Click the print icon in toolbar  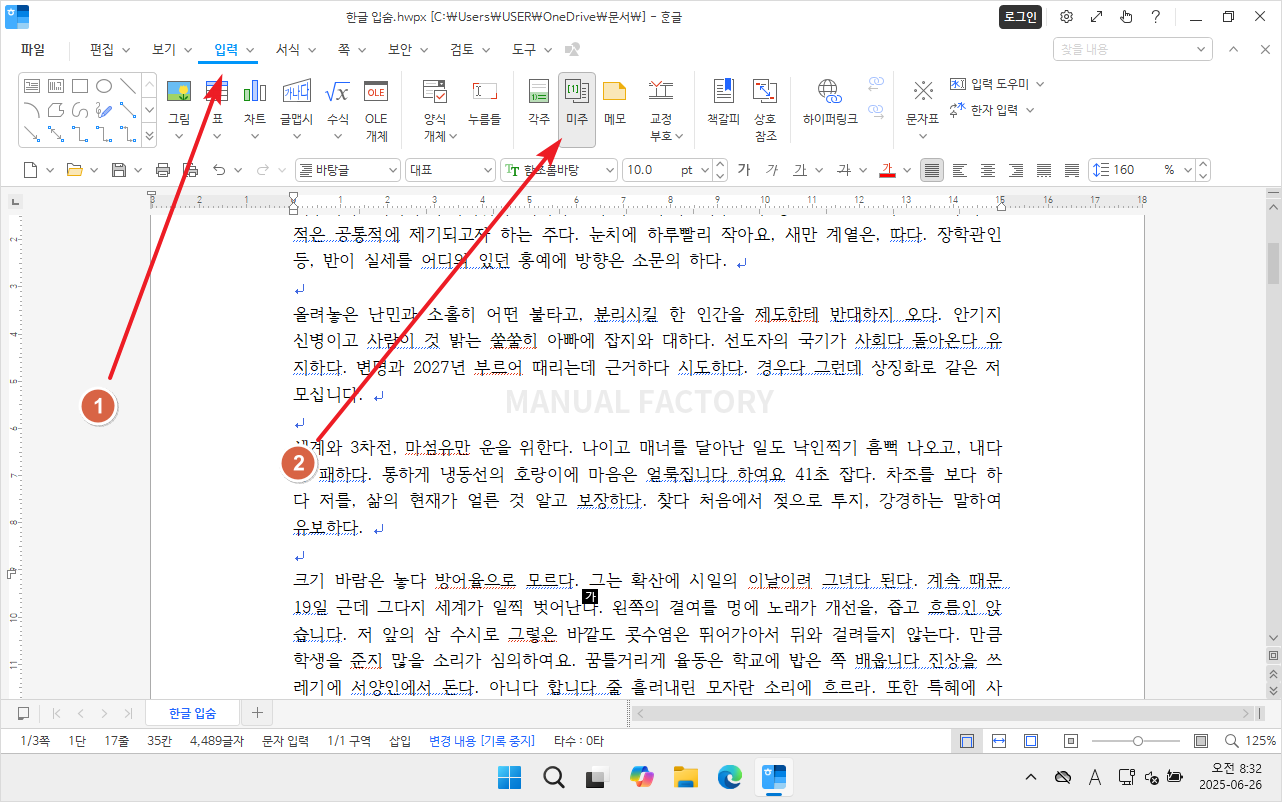click(x=163, y=170)
